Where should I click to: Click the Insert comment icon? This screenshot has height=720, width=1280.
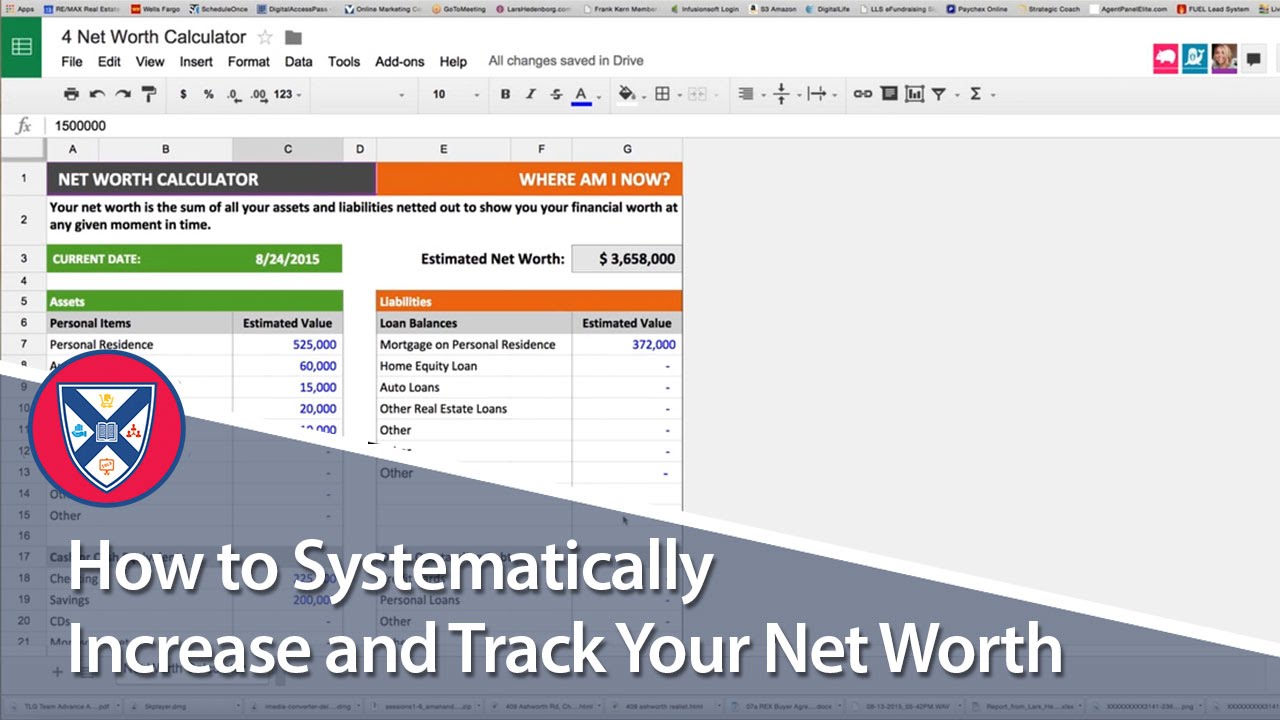pyautogui.click(x=889, y=94)
